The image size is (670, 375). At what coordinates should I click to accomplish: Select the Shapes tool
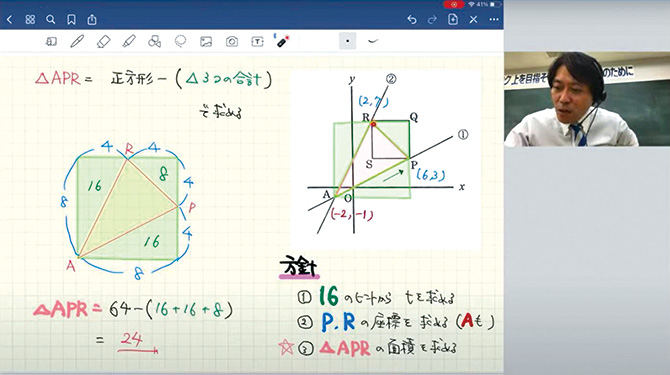coord(154,41)
